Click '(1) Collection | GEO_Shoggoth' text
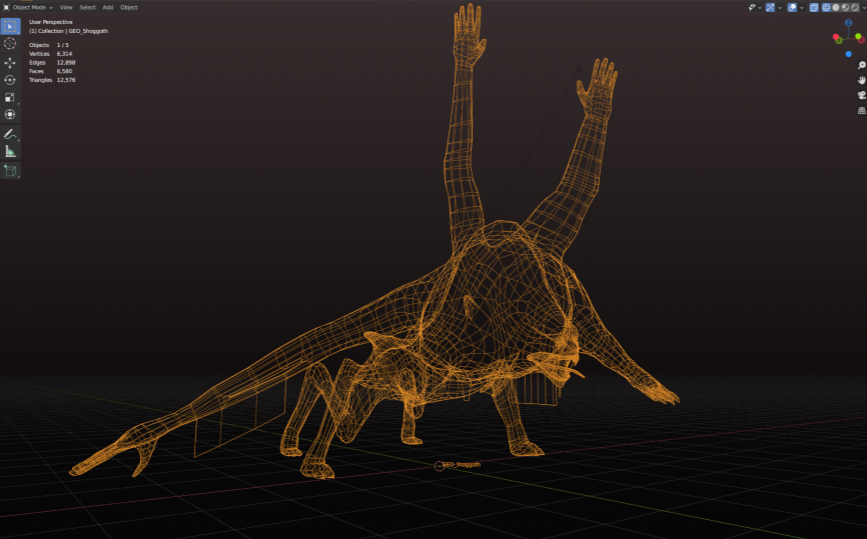 click(69, 31)
